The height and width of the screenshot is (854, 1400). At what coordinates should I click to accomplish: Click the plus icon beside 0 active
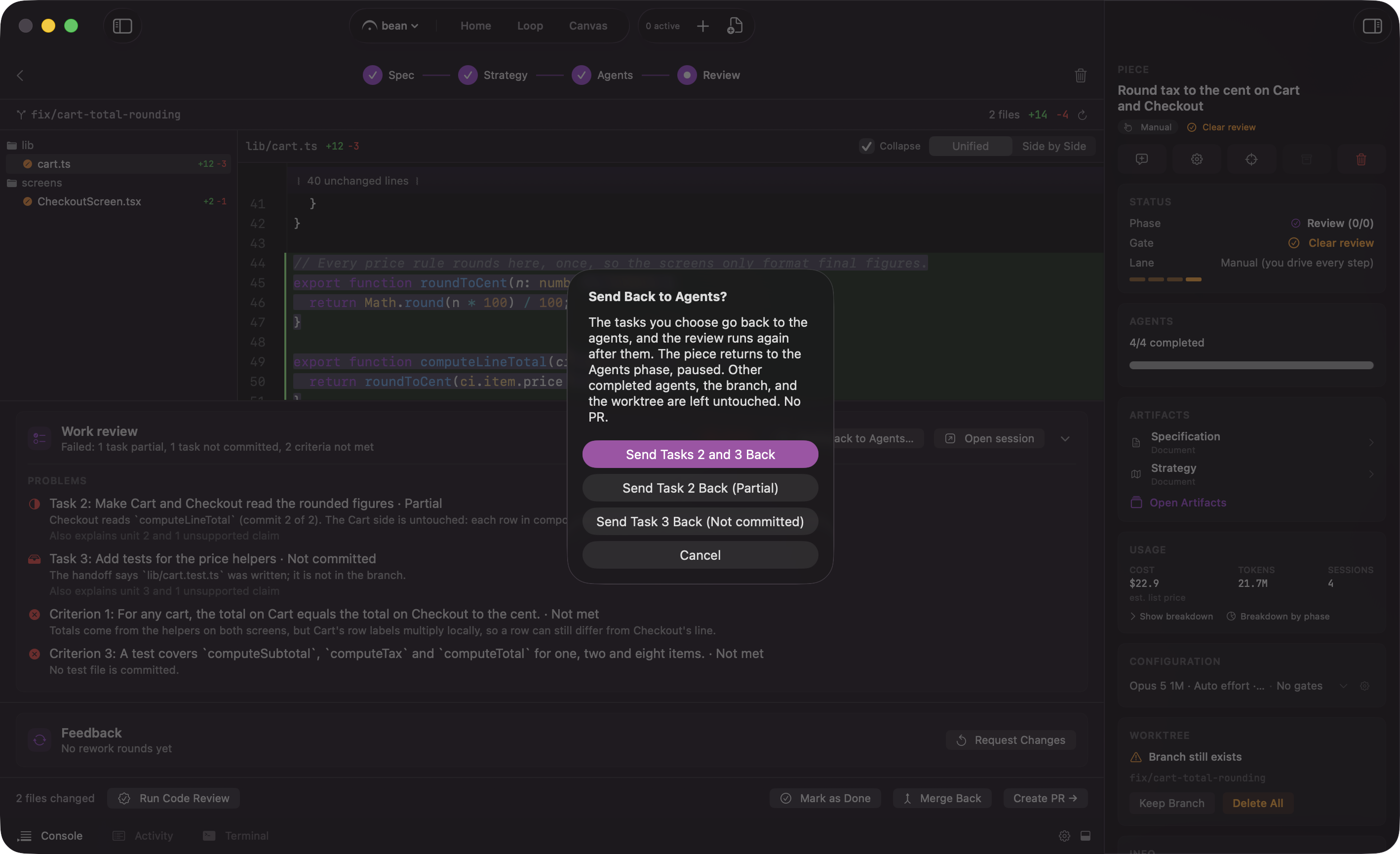[x=703, y=26]
